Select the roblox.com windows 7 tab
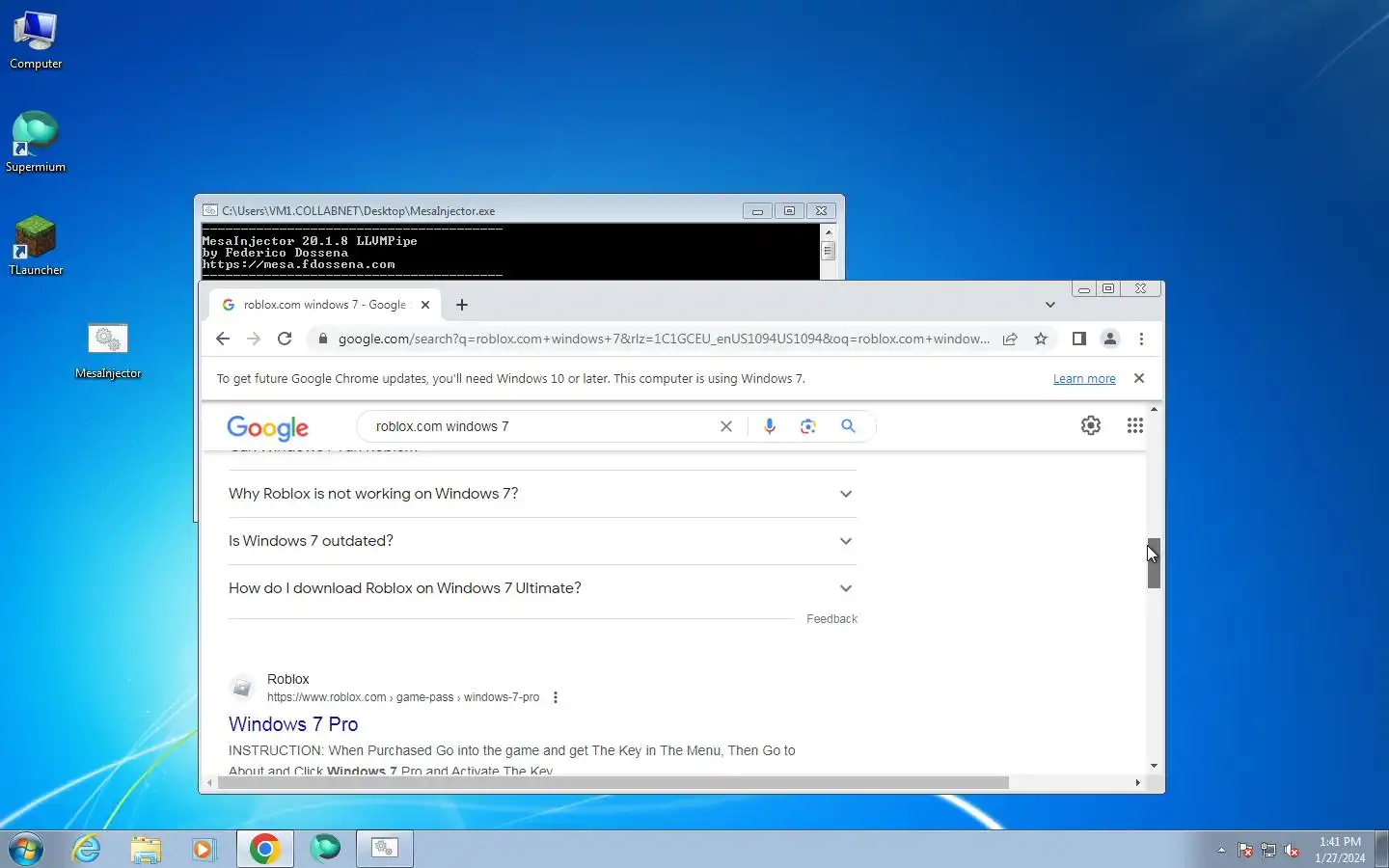 coord(324,305)
